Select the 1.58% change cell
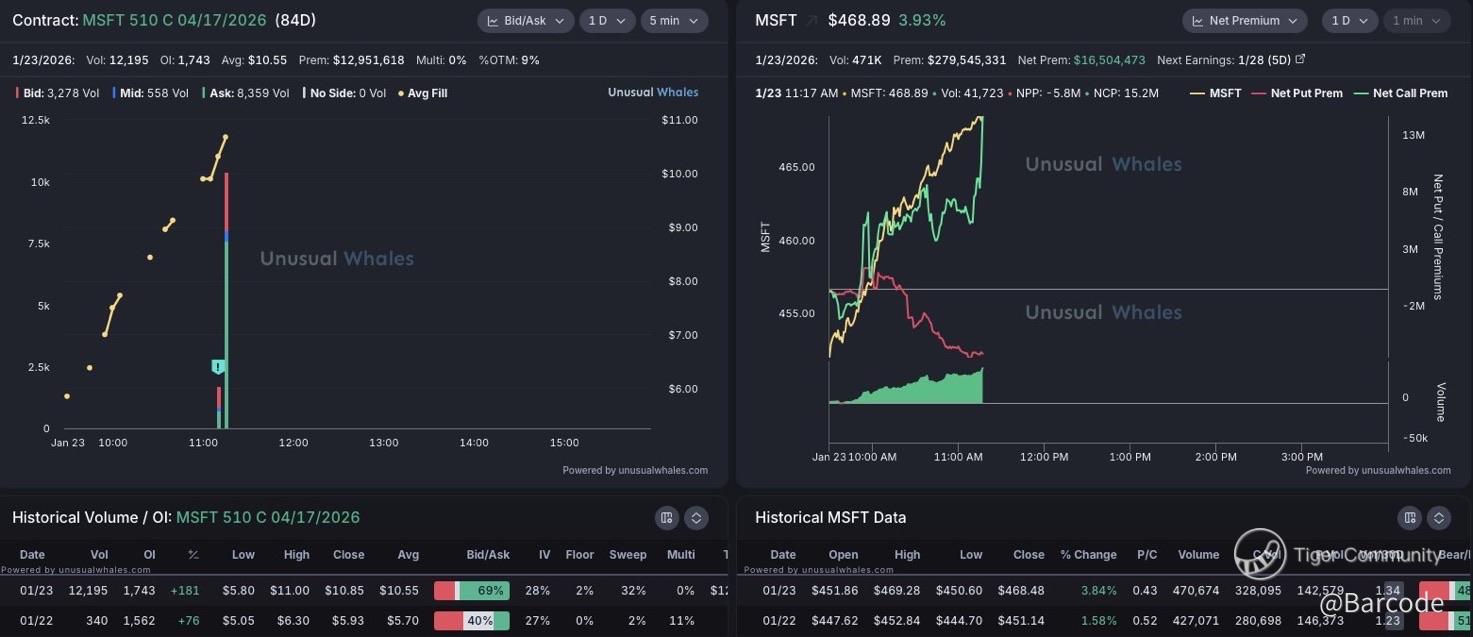1473x637 pixels. [x=1098, y=621]
